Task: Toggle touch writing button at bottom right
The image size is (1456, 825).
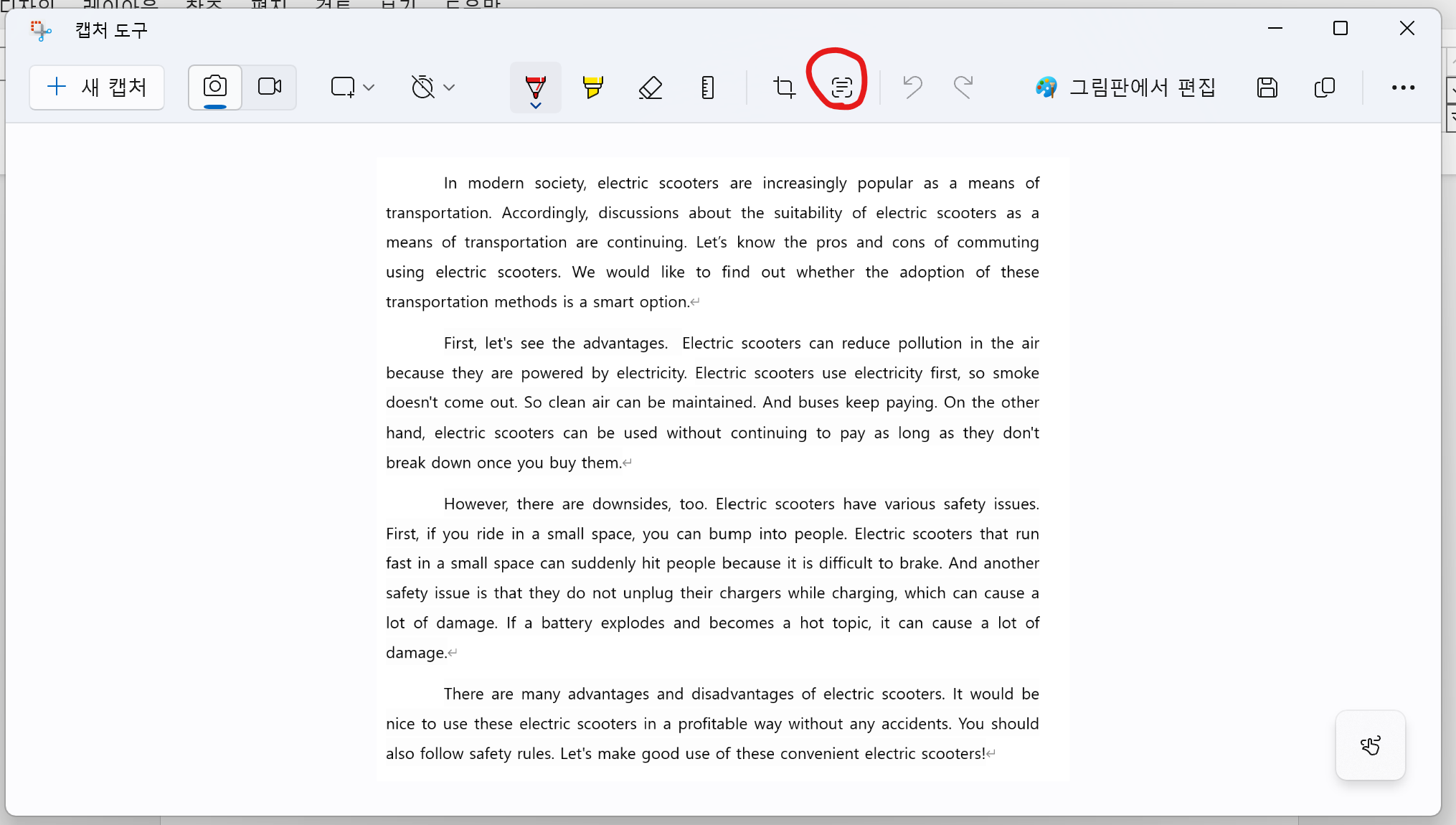Action: (1370, 745)
